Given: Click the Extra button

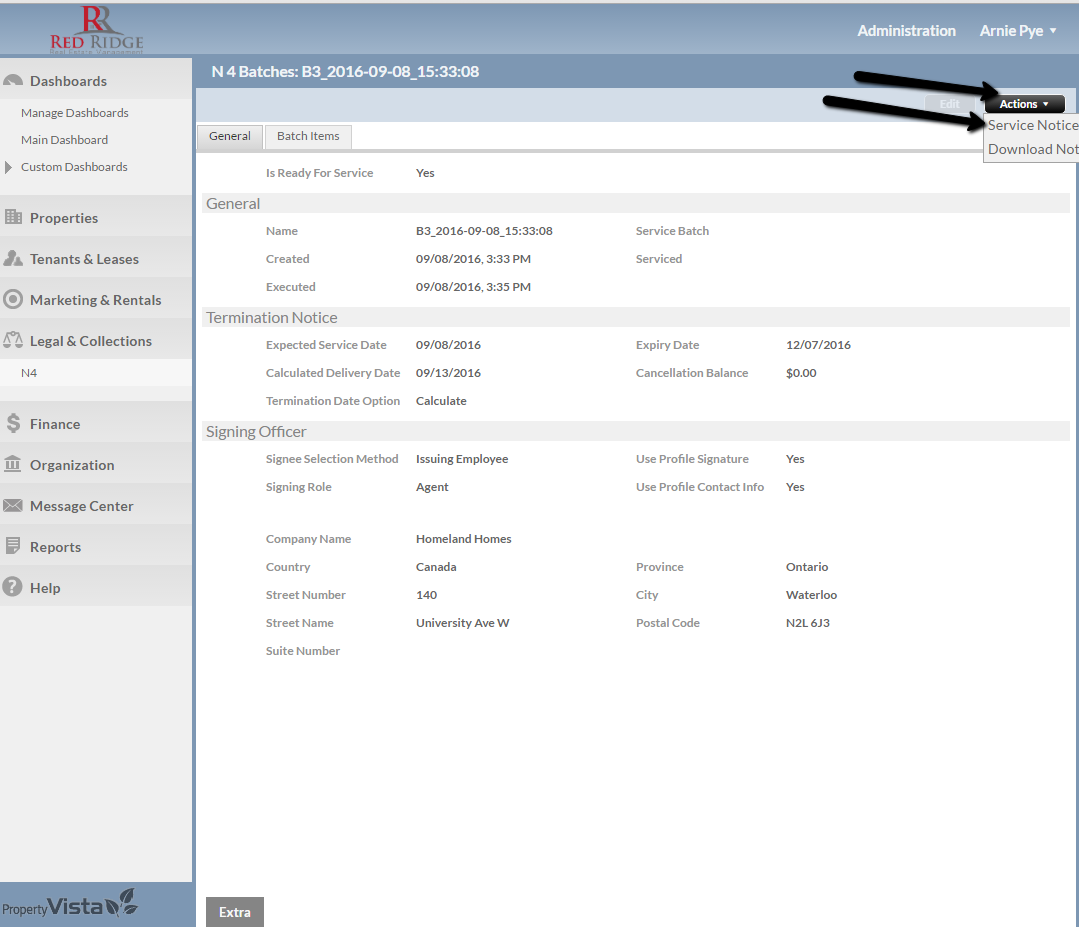Looking at the screenshot, I should coord(235,912).
